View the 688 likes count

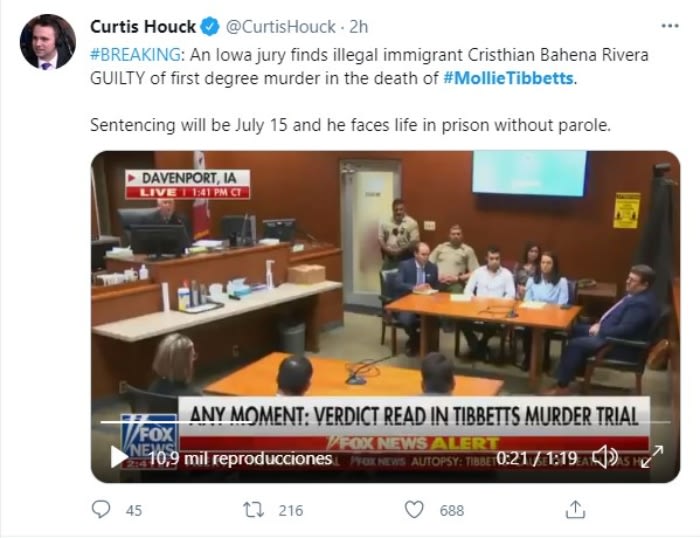click(452, 510)
